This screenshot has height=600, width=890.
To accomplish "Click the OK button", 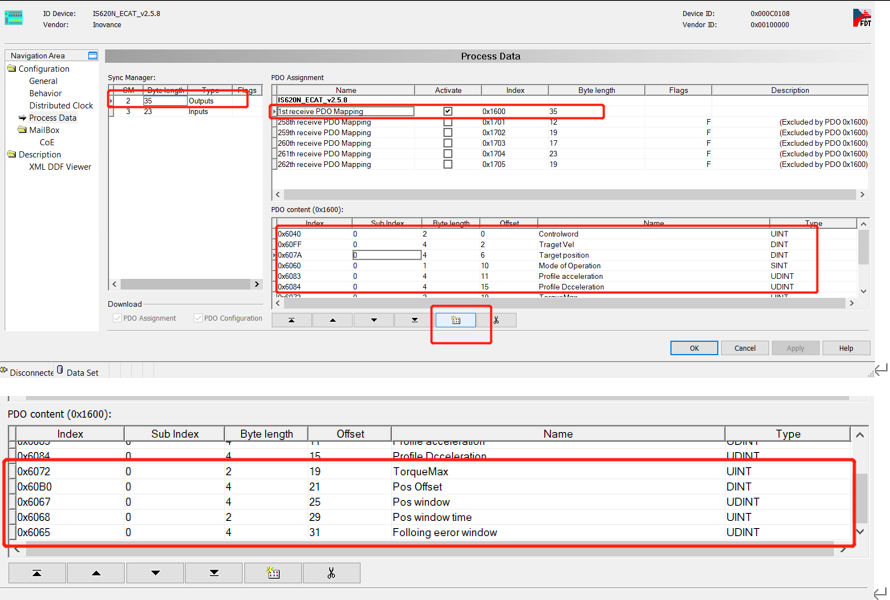I will [x=693, y=348].
